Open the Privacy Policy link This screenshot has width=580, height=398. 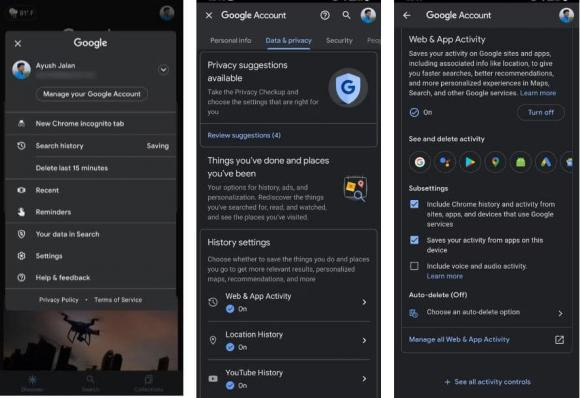point(59,300)
